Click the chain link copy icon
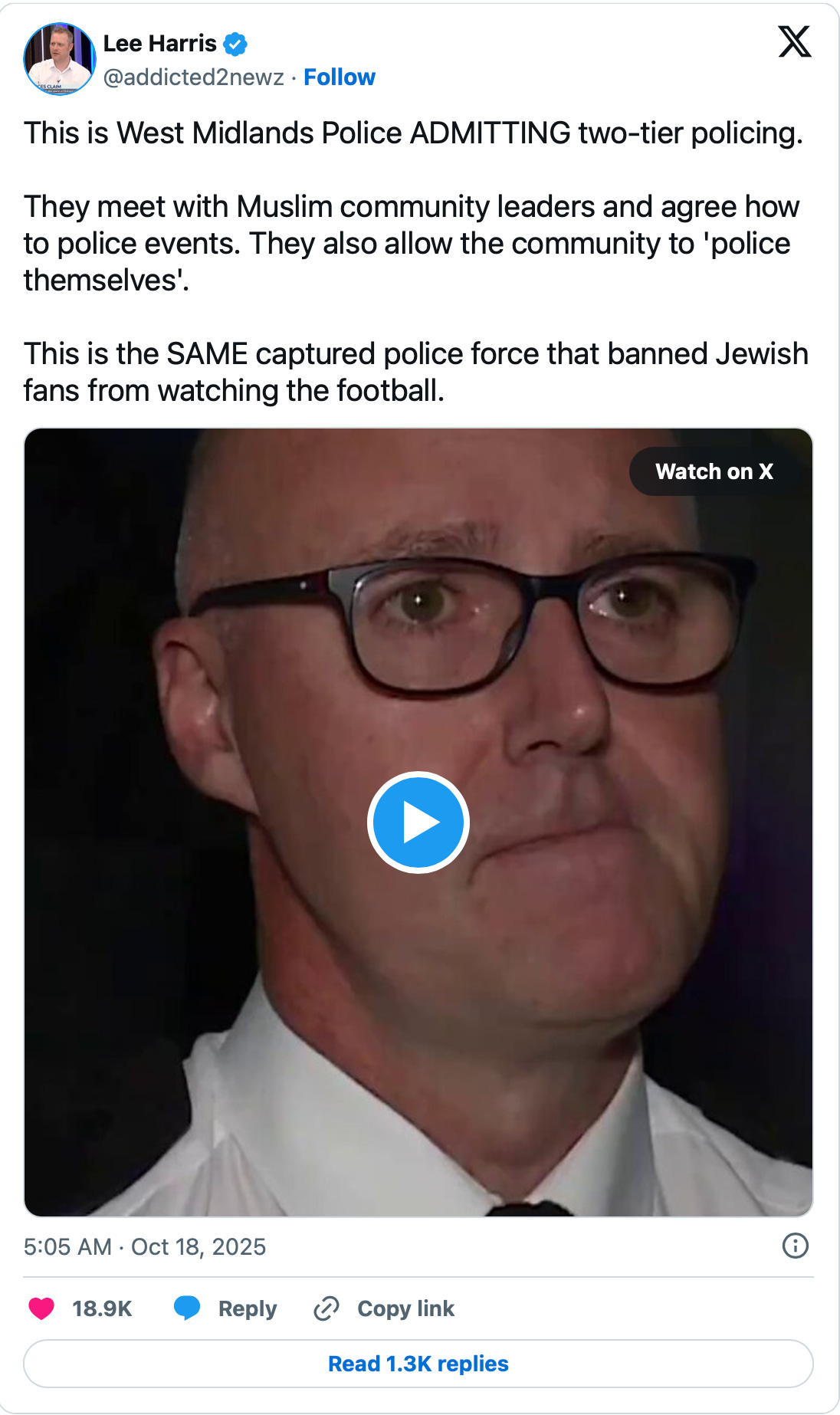The image size is (840, 1415). [326, 1308]
